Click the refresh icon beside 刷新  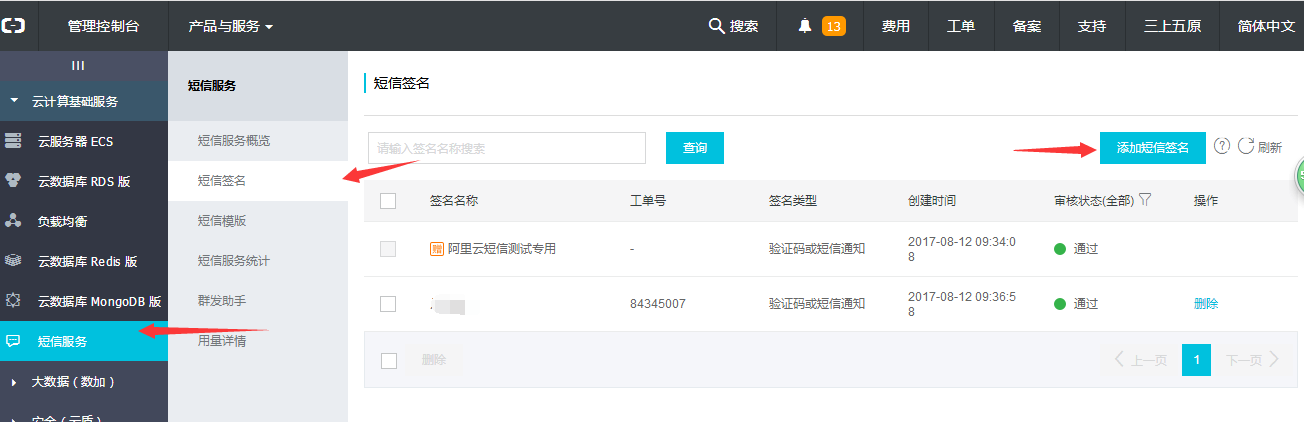click(1246, 146)
